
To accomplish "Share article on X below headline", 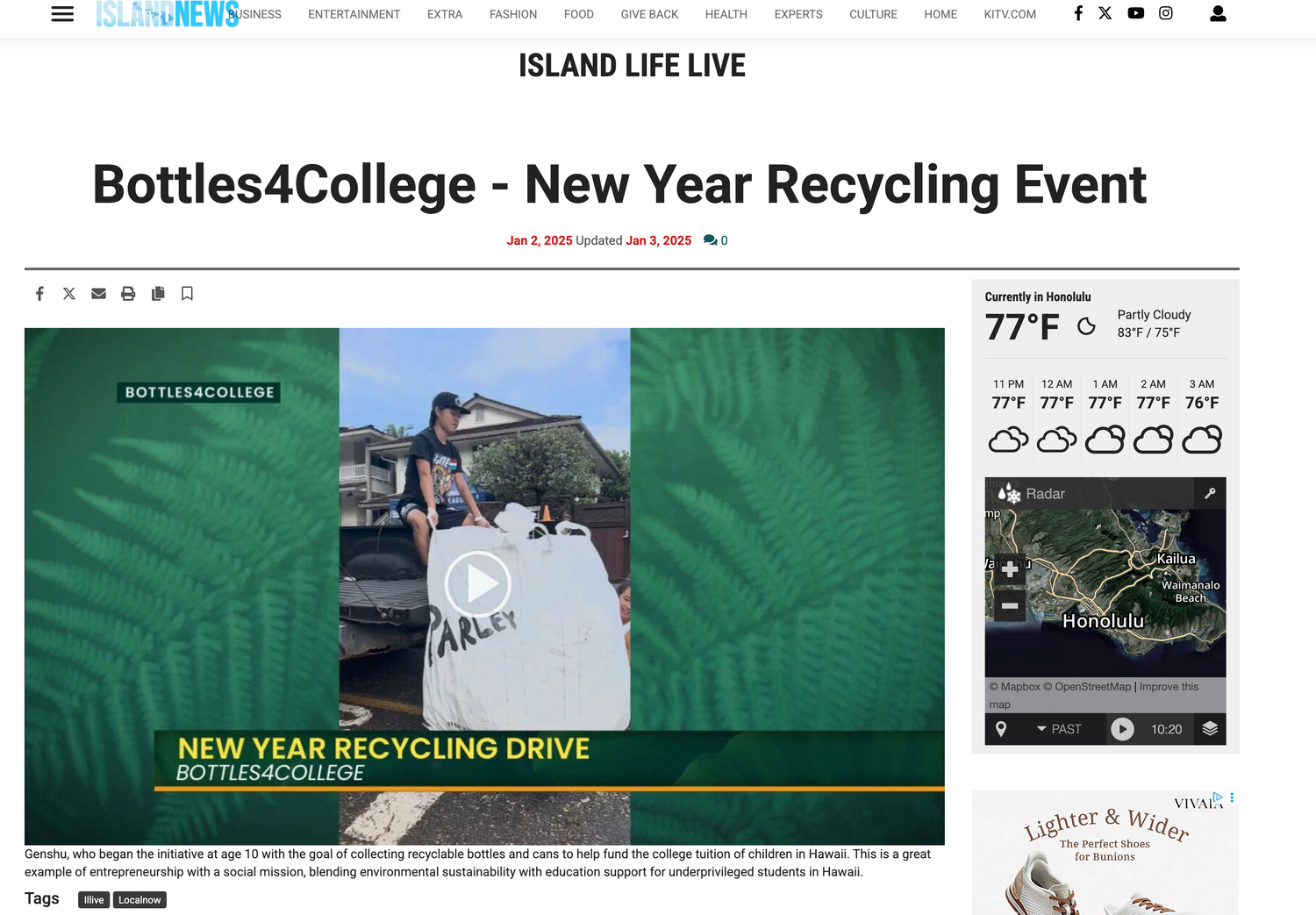I will [x=69, y=294].
